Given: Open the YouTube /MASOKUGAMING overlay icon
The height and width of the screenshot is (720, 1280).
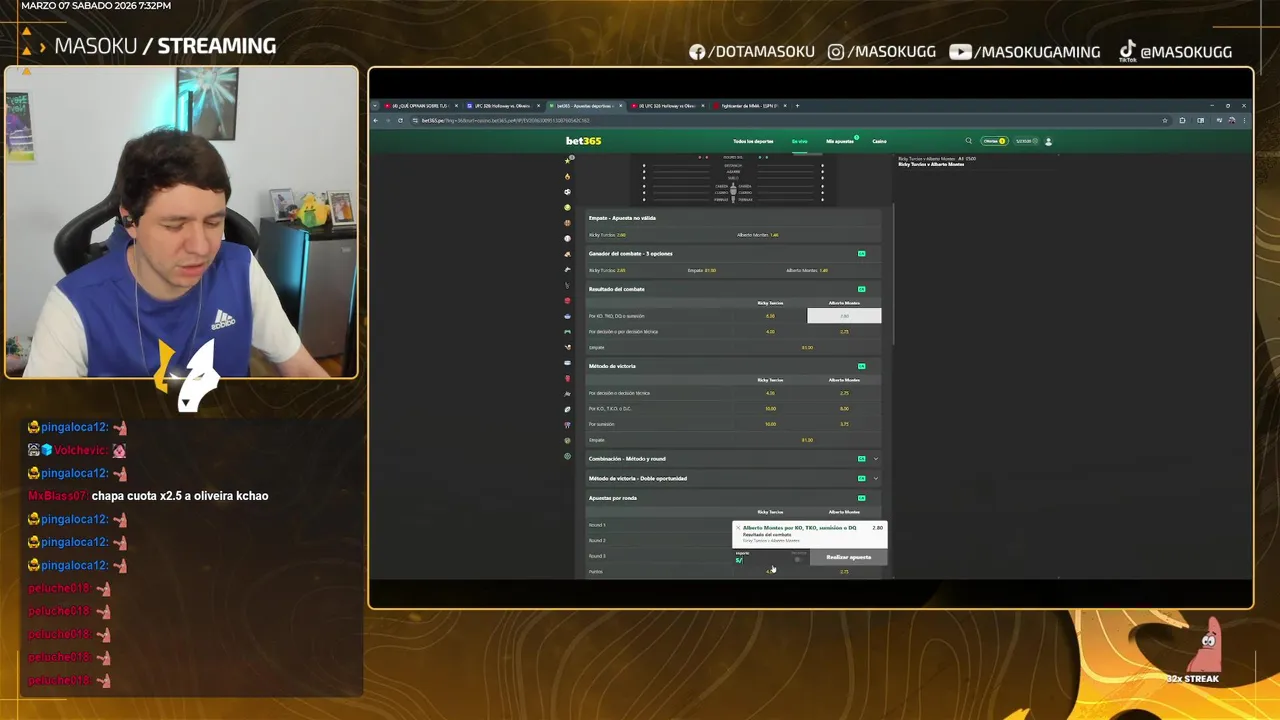Looking at the screenshot, I should [960, 52].
